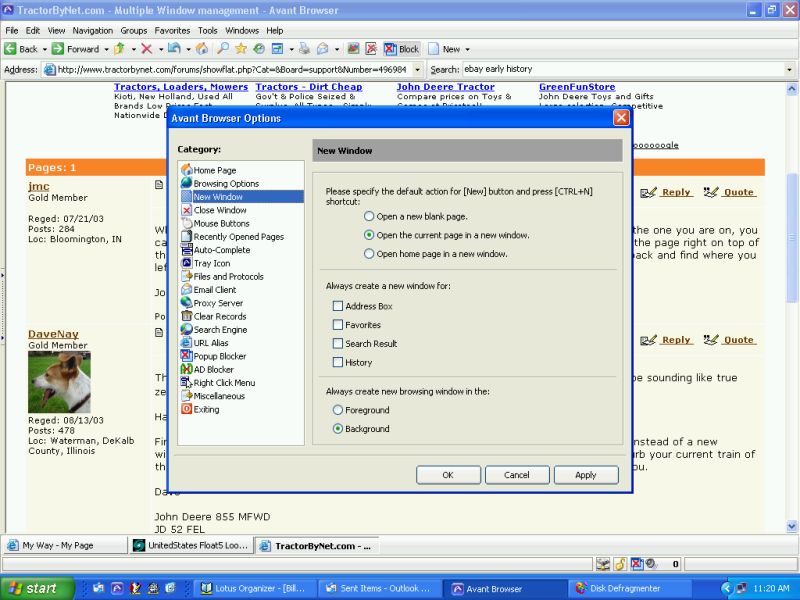Screen dimensions: 800x600
Task: Select the Foreground radio button
Action: click(337, 410)
